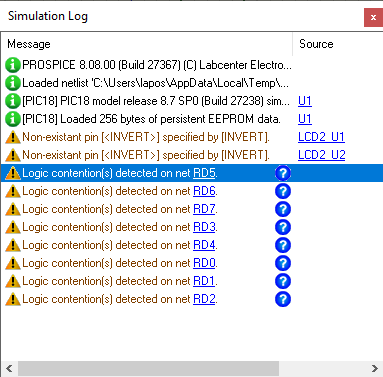Click warning triangle on RD2 contention row
Screen dimensions: 383x377
click(13, 299)
